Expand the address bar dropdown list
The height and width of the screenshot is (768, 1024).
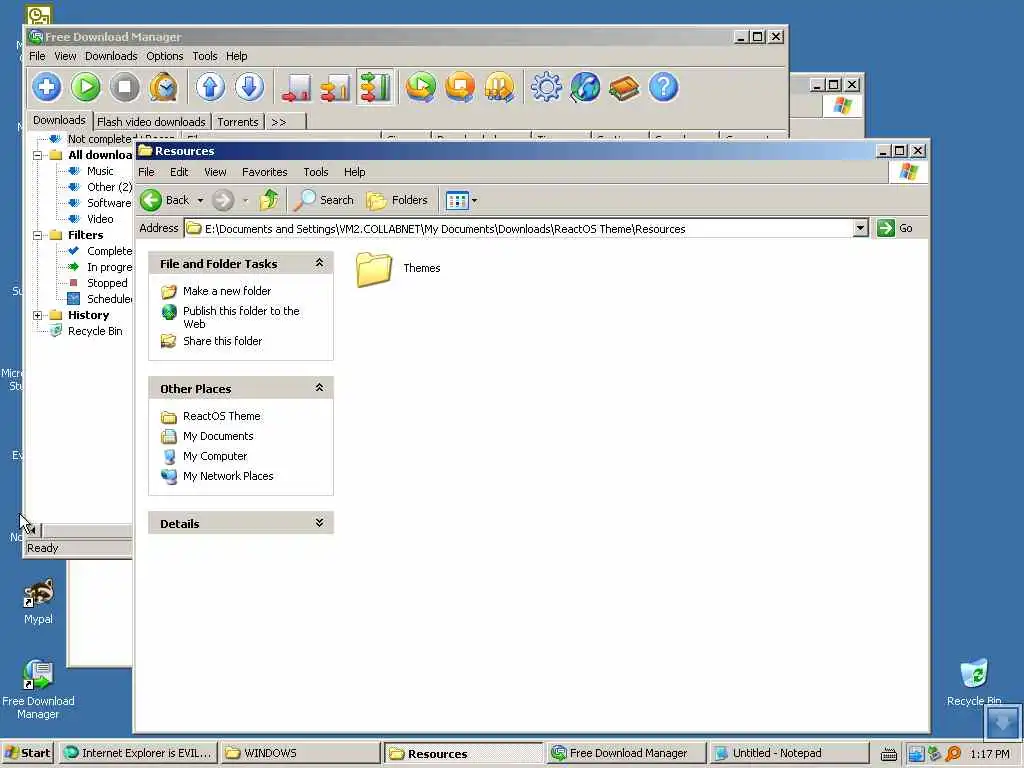click(860, 228)
